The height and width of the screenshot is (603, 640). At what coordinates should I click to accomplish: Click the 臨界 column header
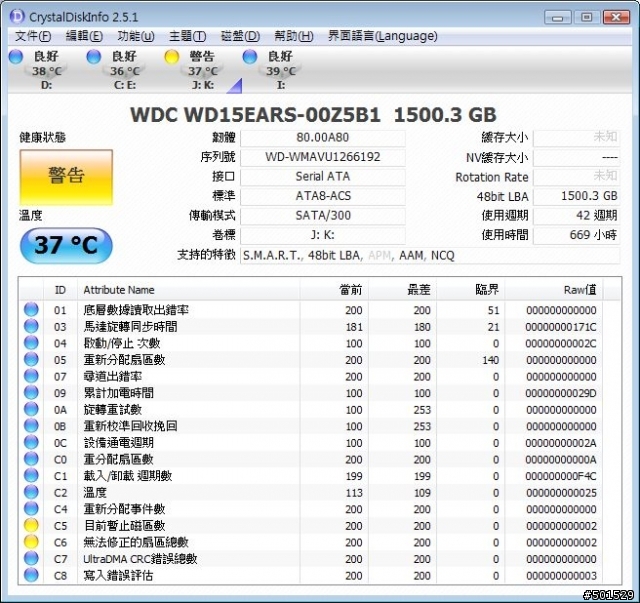[471, 290]
